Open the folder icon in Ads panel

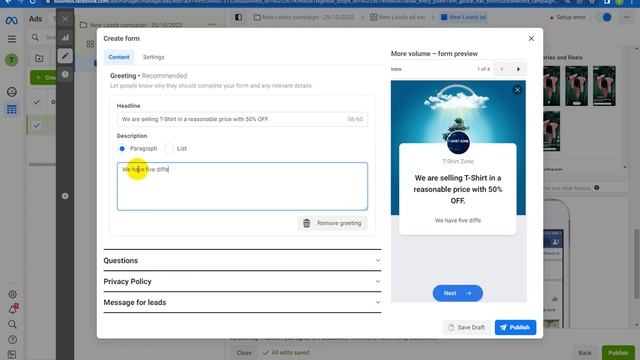(x=39, y=59)
